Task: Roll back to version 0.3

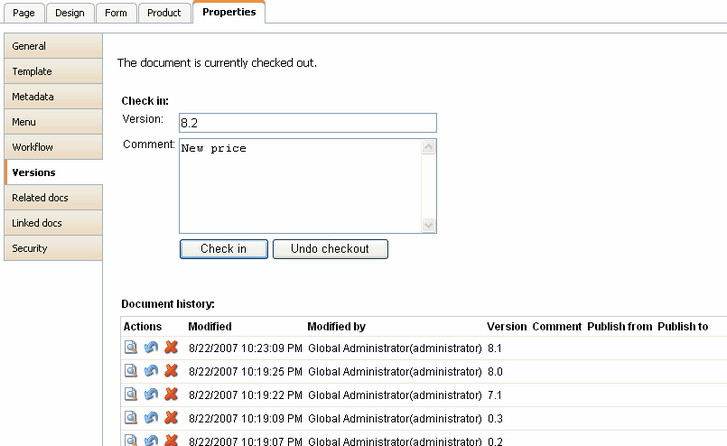Action: pyautogui.click(x=150, y=418)
